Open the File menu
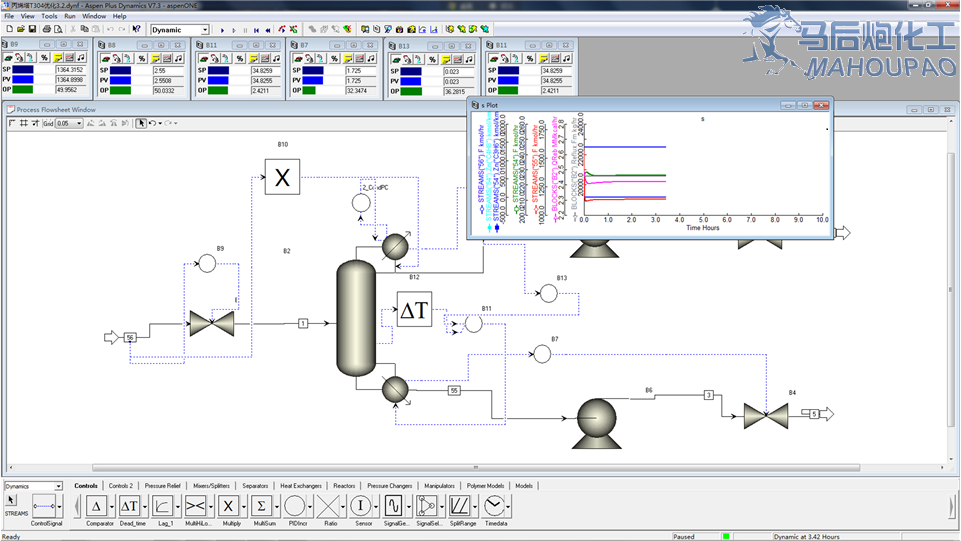 9,16
